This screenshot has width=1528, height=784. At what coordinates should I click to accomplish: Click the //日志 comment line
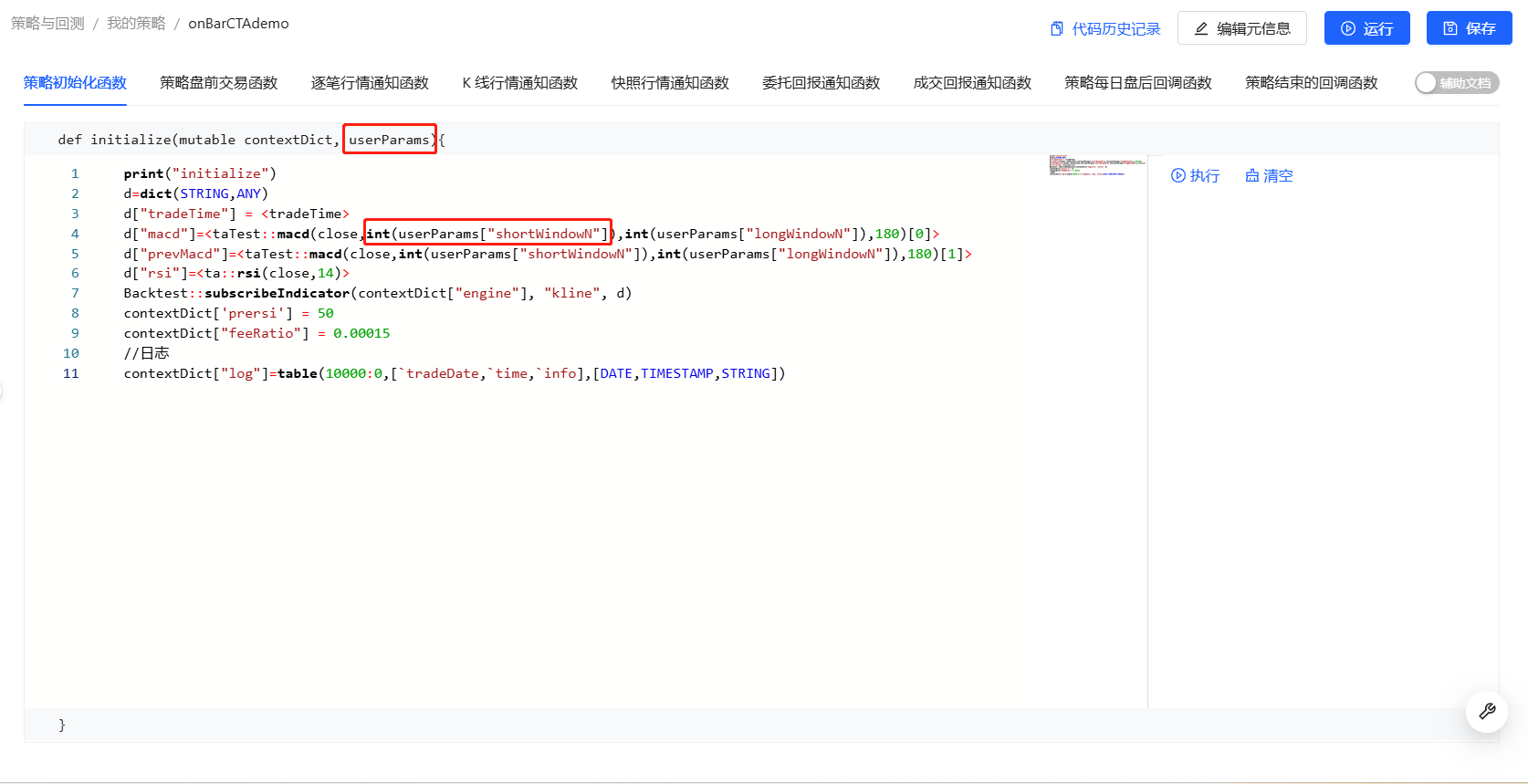point(147,353)
